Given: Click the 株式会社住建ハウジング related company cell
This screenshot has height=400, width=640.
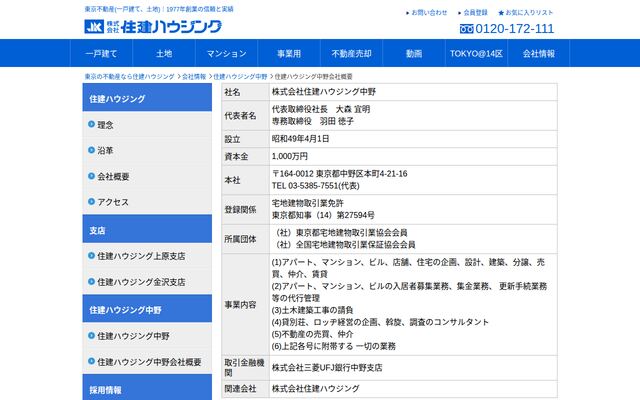Looking at the screenshot, I should pyautogui.click(x=413, y=389).
